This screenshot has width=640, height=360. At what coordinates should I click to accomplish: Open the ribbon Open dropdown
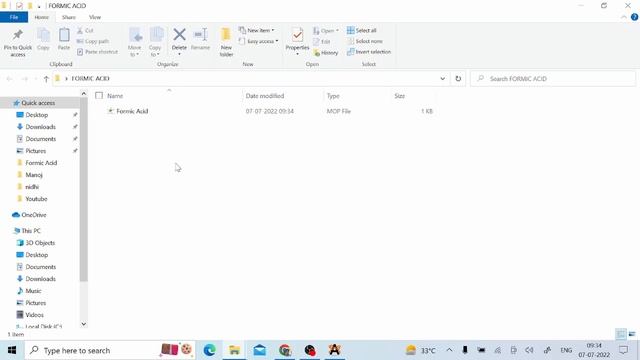coord(326,31)
